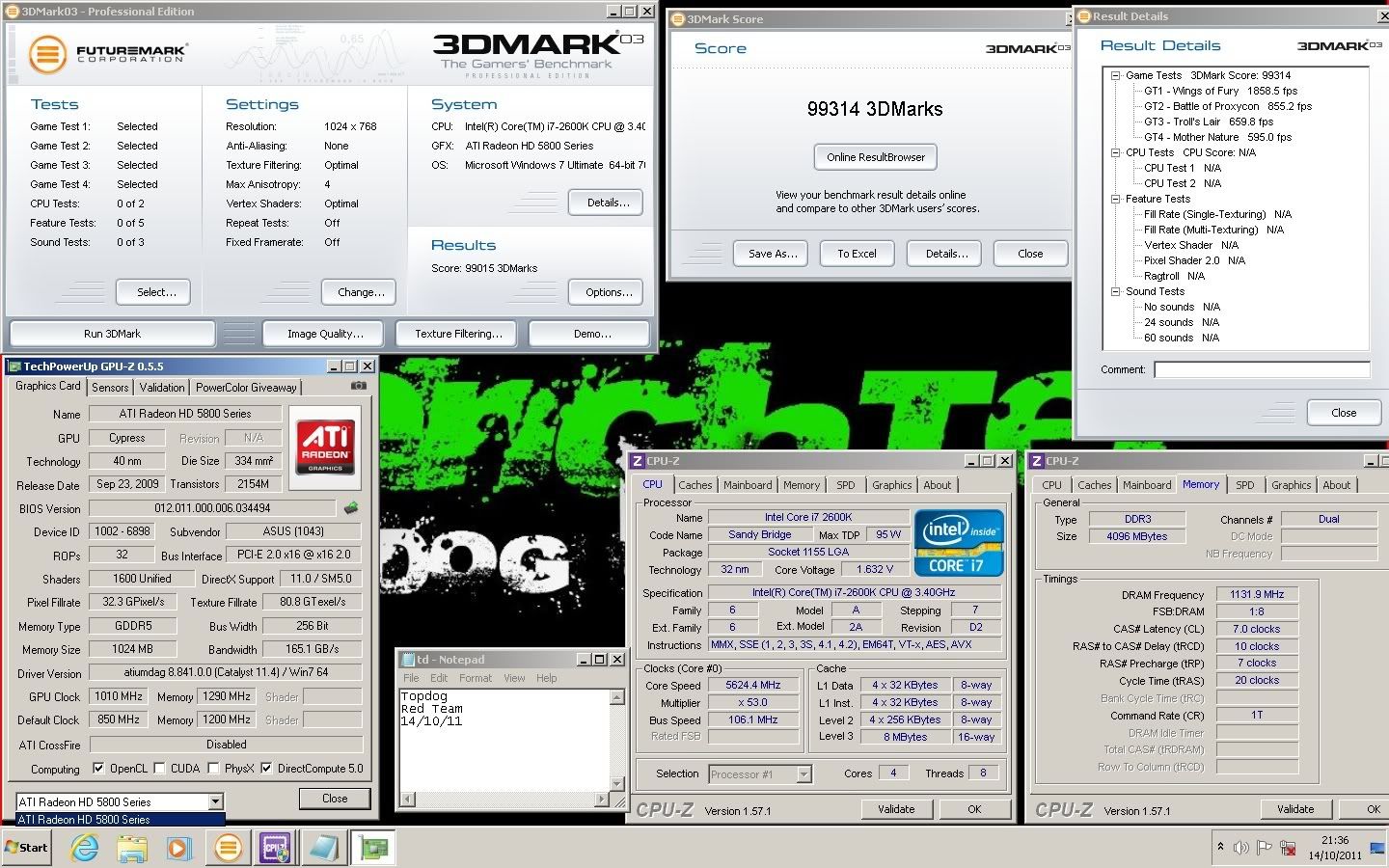Screen dimensions: 1389x868
Task: Click the volume speaker tray icon
Action: pyautogui.click(x=1241, y=848)
